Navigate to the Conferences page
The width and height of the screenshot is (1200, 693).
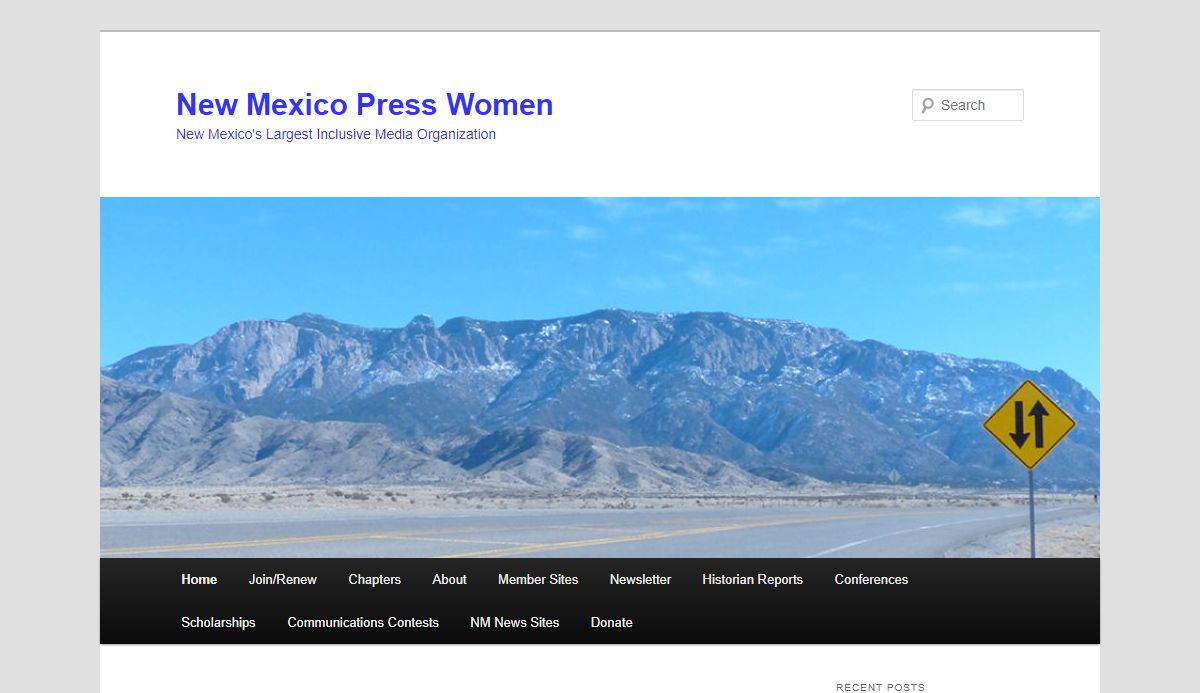871,579
